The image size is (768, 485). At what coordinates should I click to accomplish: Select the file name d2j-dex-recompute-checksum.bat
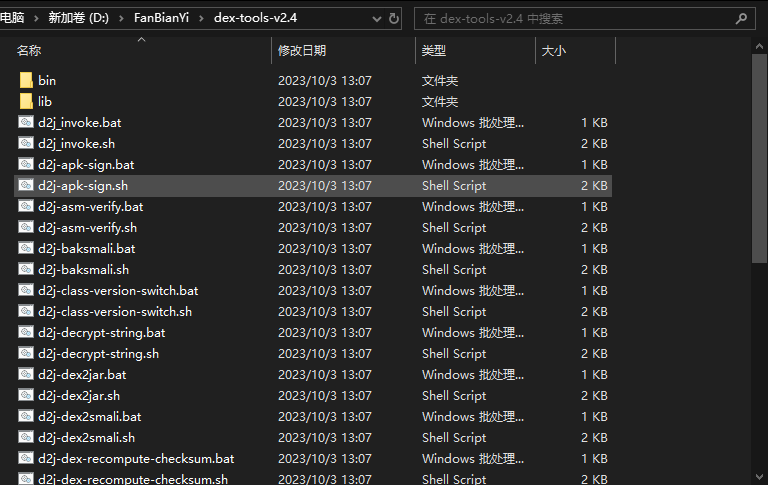pos(136,459)
